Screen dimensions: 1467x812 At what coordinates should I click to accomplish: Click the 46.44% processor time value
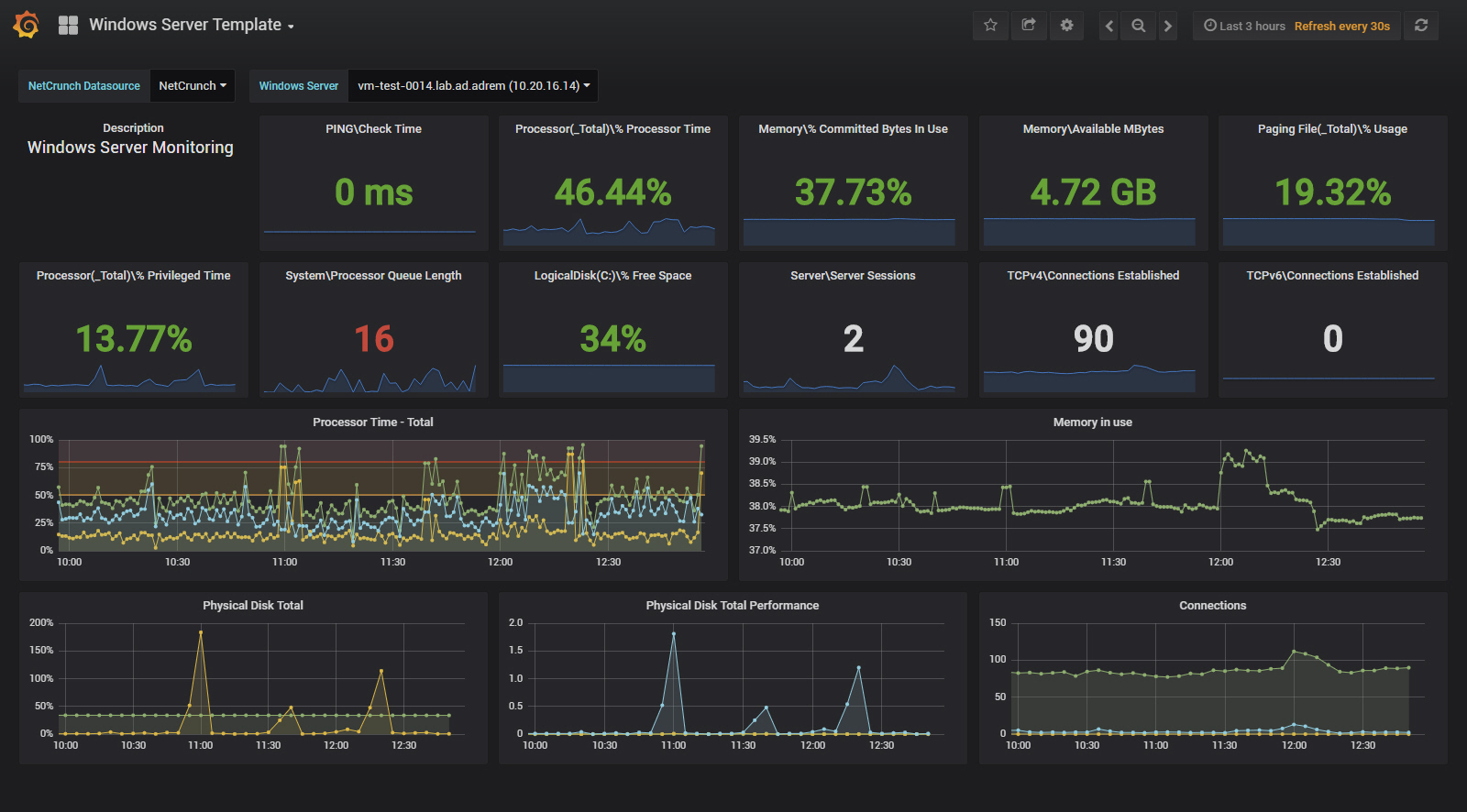click(x=613, y=192)
